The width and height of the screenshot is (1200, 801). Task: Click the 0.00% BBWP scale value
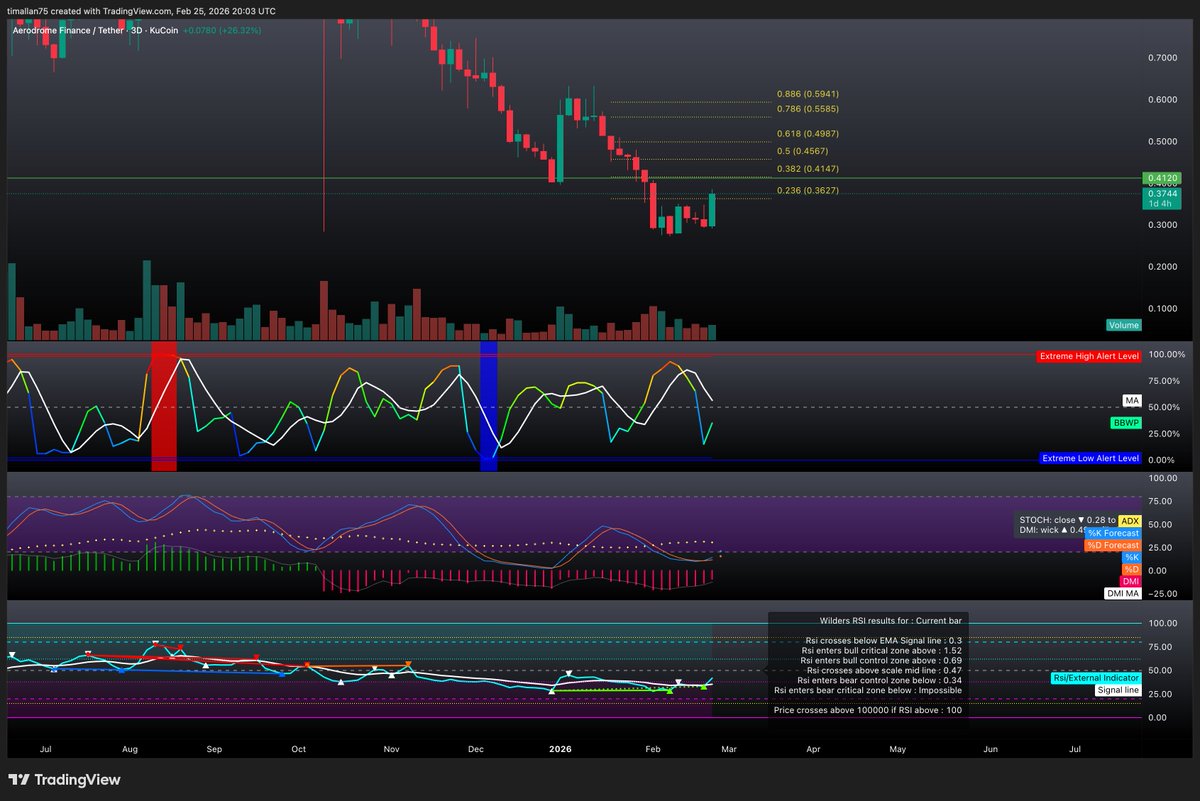1163,459
